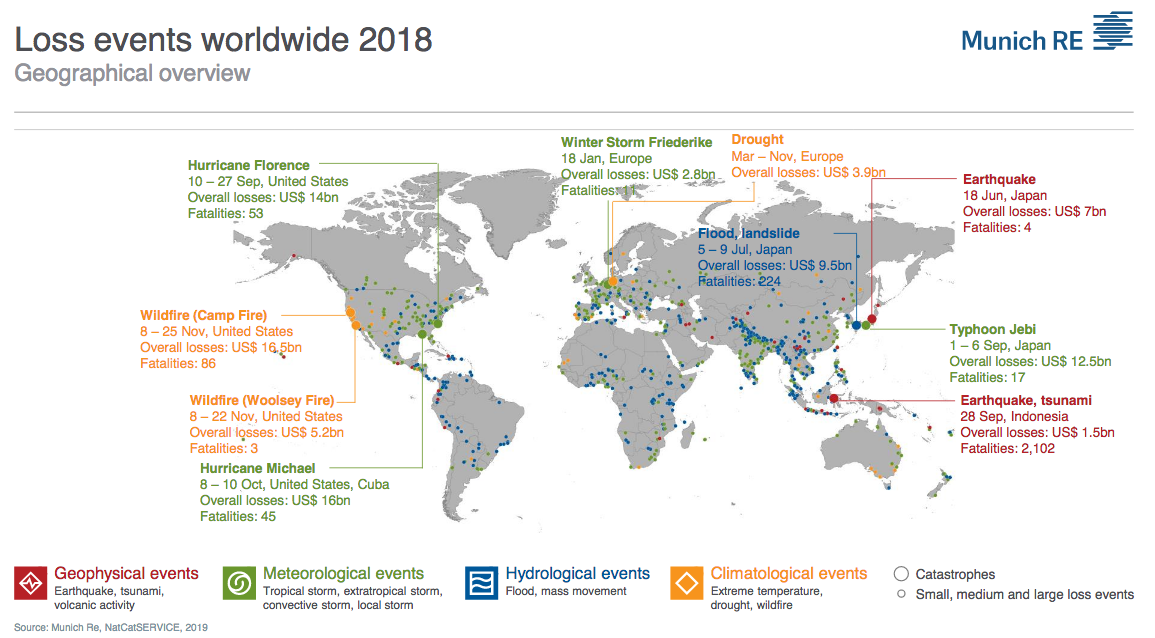Click the source citation Munich Re NatCatSERVICE
Image resolution: width=1155 pixels, height=638 pixels.
(x=110, y=627)
